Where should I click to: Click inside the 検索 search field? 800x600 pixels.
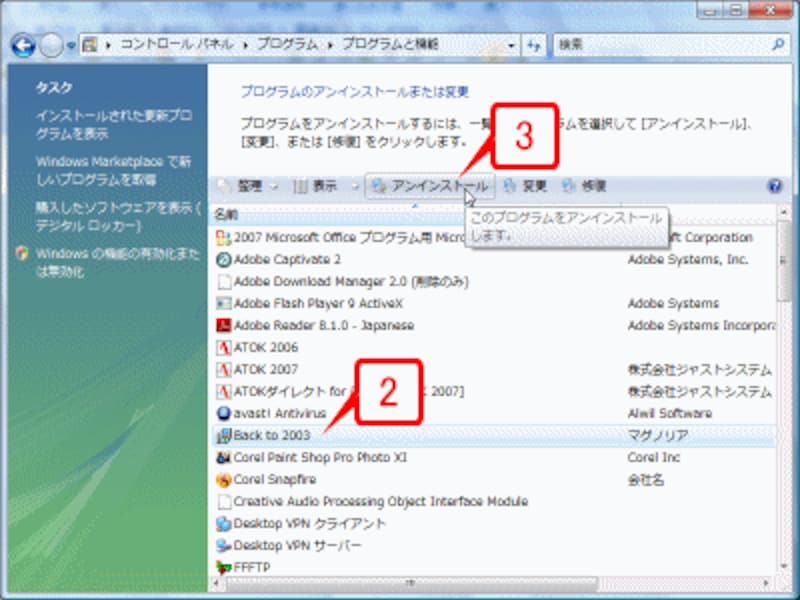pos(655,44)
